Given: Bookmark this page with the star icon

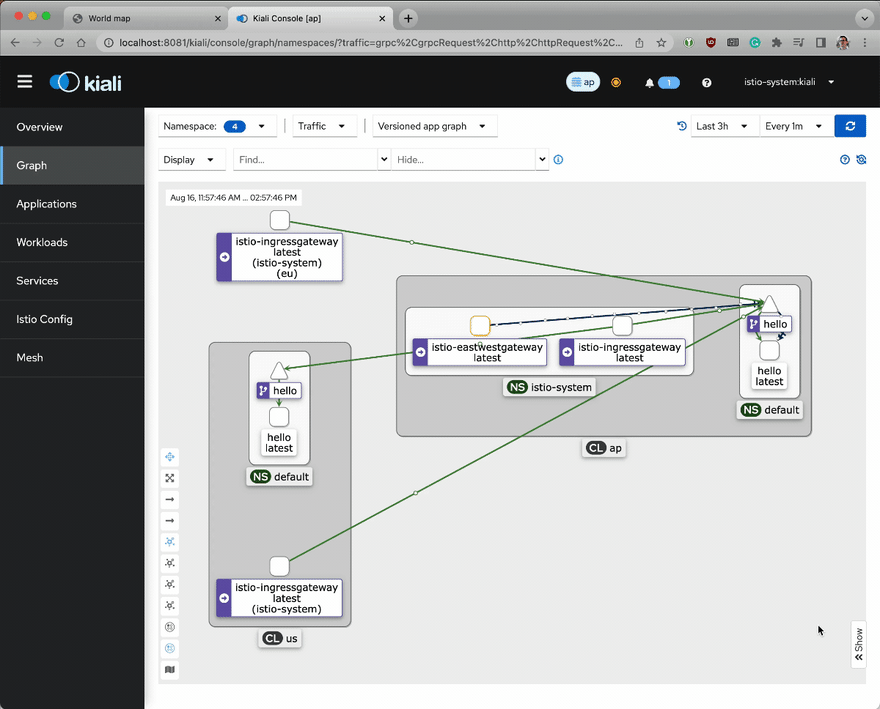Looking at the screenshot, I should pos(661,43).
